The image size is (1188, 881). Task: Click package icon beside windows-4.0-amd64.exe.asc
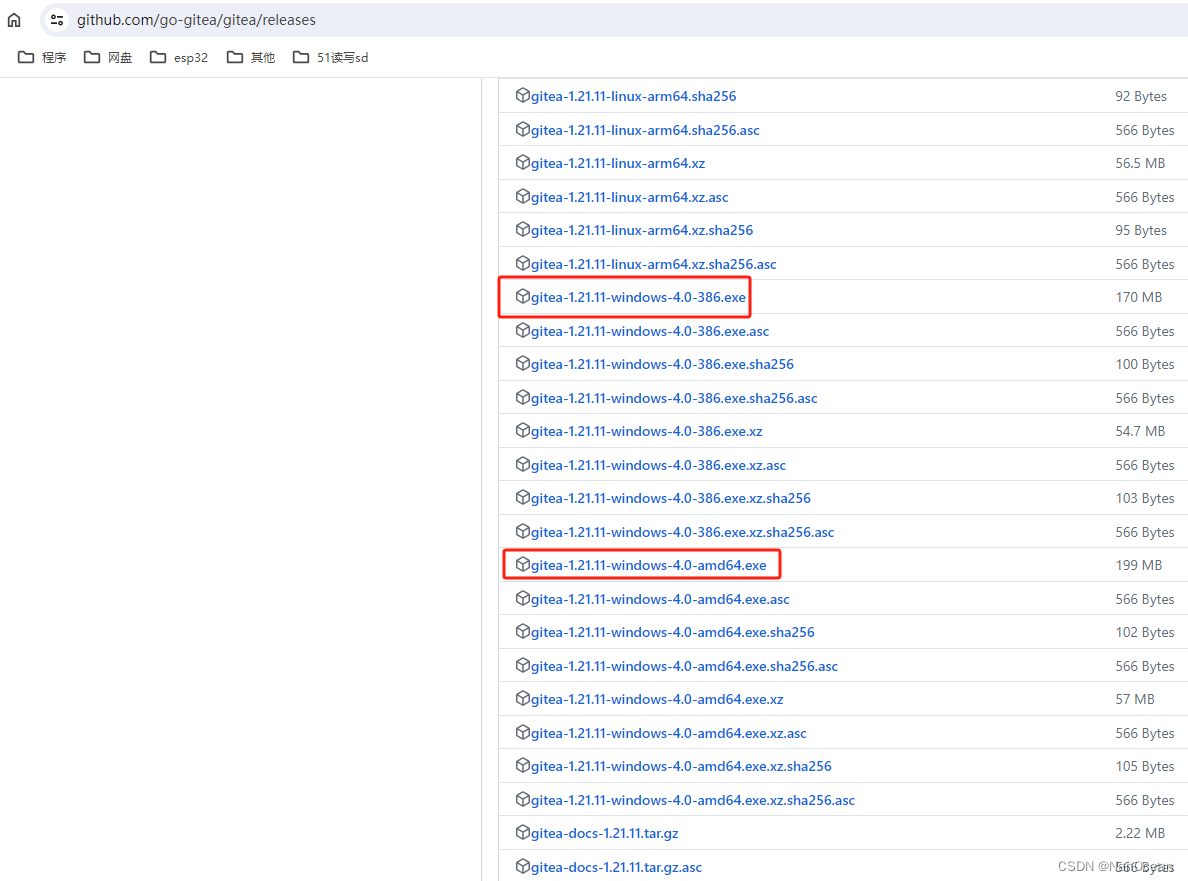(x=522, y=598)
